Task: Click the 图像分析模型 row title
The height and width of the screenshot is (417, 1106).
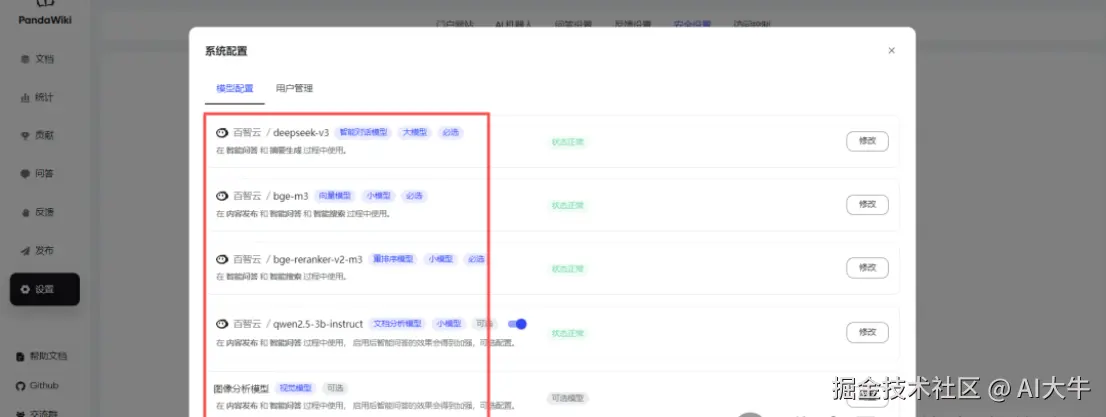Action: point(241,389)
